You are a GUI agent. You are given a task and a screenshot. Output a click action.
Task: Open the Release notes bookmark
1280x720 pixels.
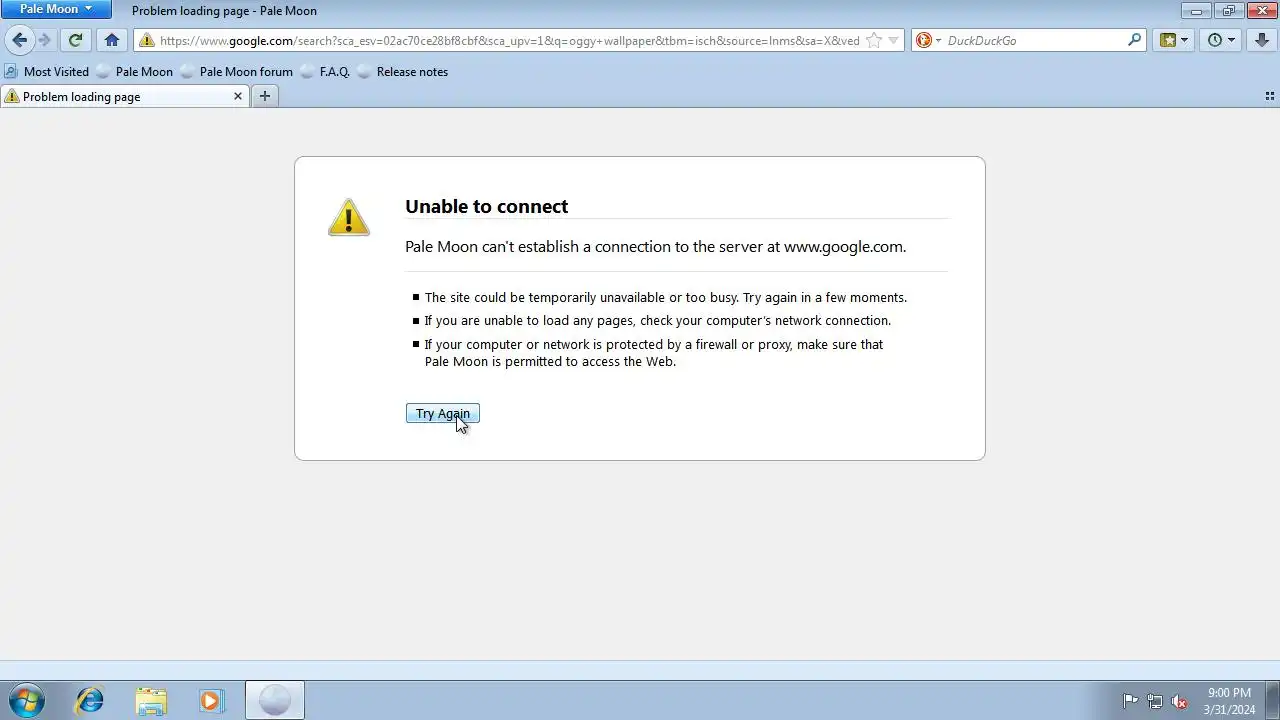point(403,72)
